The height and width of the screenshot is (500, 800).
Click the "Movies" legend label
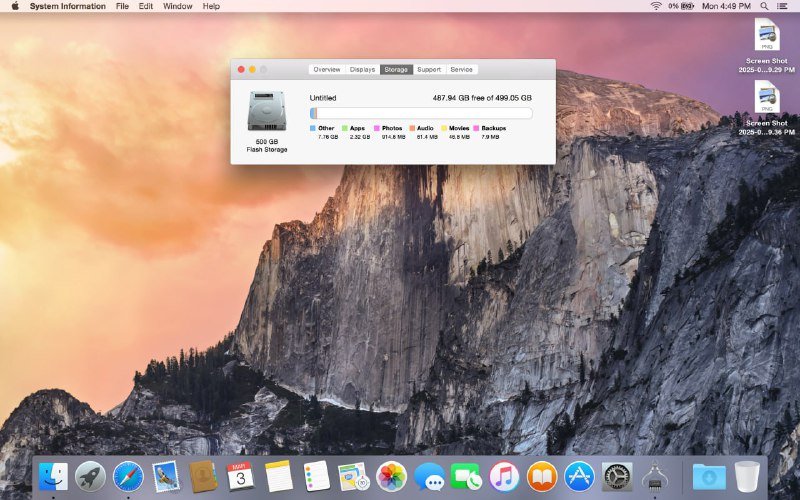(459, 129)
